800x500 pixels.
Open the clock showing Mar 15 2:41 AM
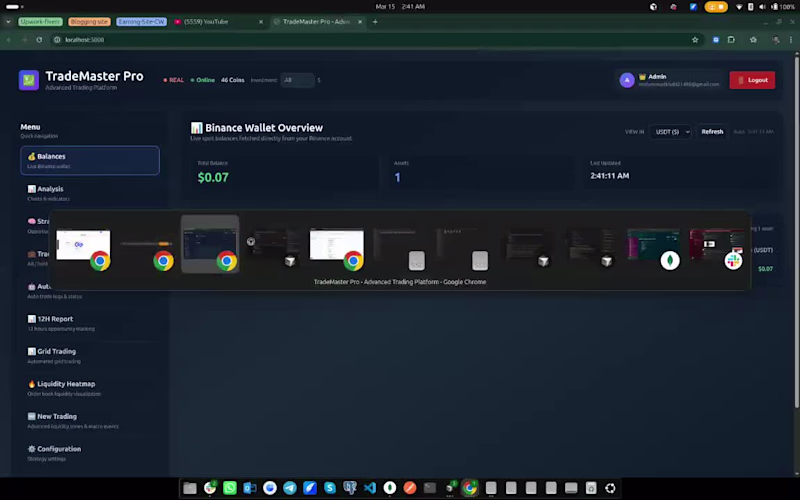point(400,7)
